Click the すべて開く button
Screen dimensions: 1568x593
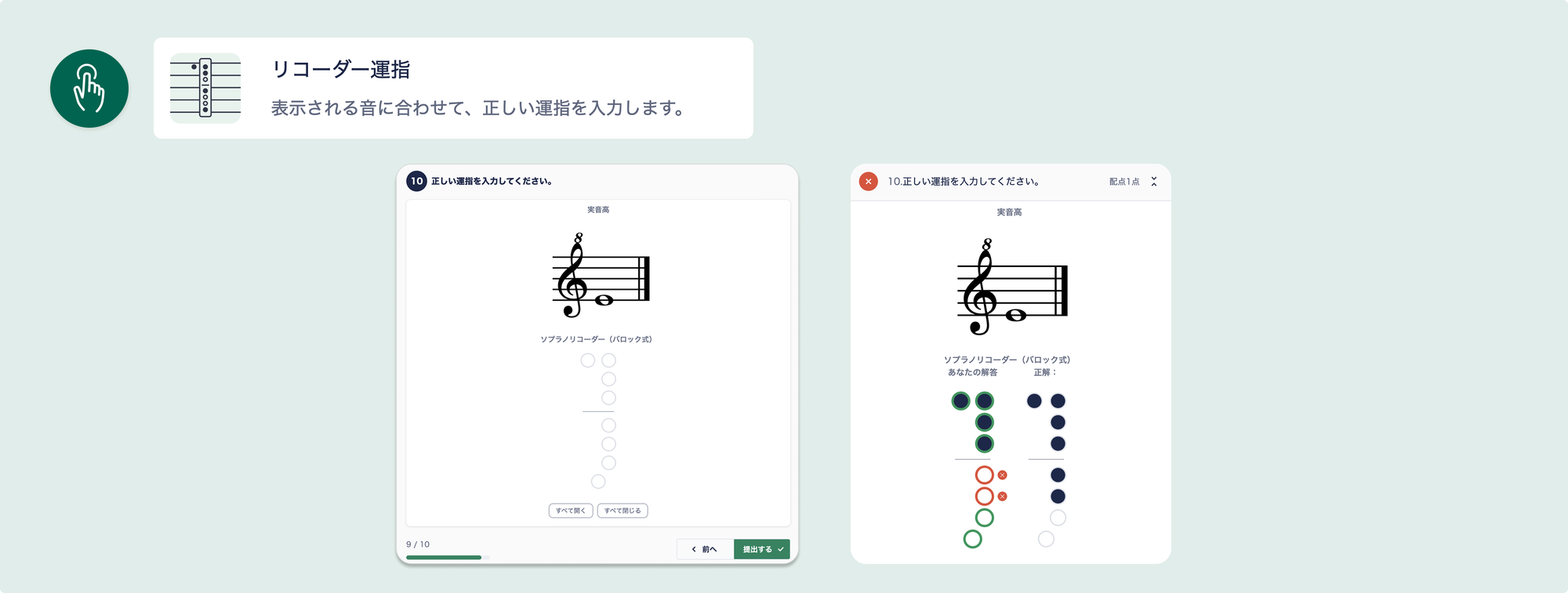(x=571, y=511)
